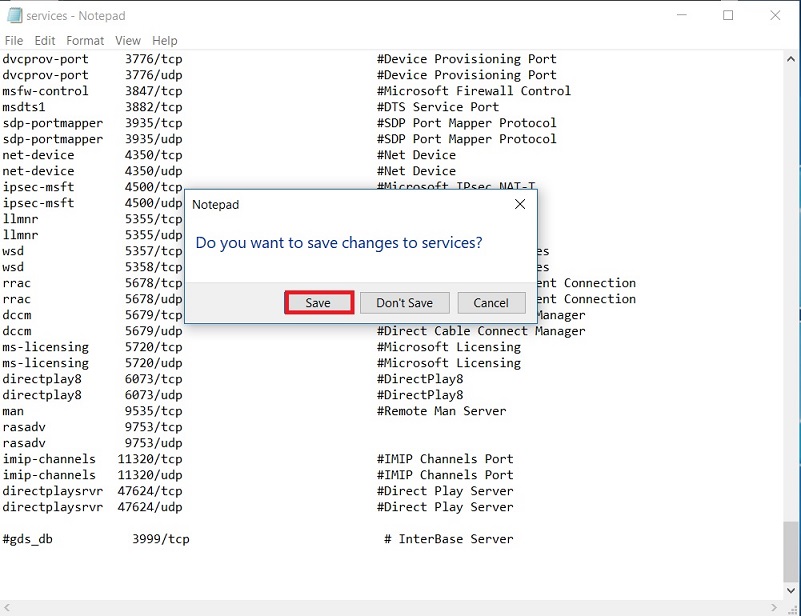801x616 pixels.
Task: Cancel the save prompt
Action: 491,303
